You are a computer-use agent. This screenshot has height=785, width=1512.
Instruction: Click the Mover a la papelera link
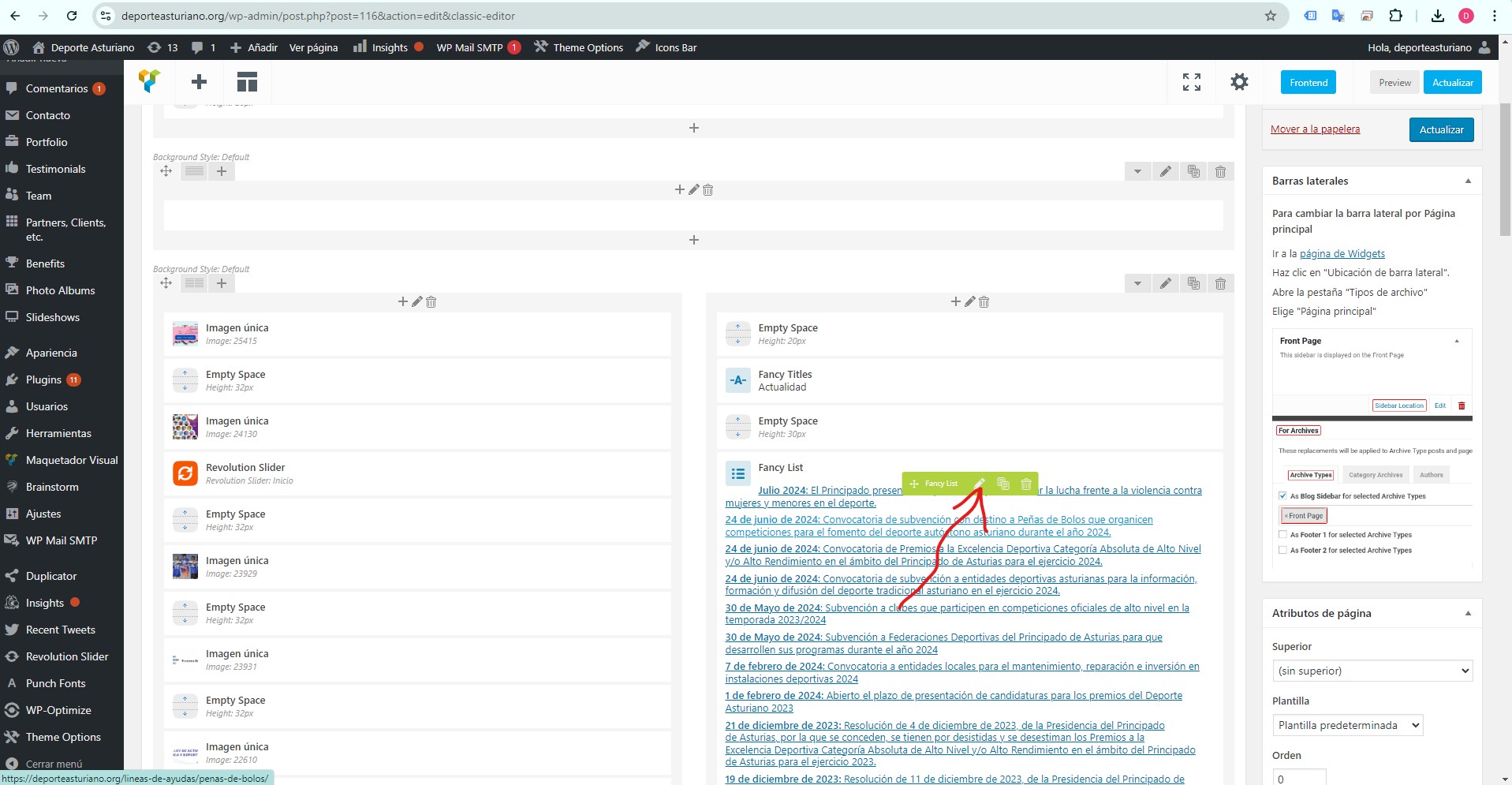(1315, 129)
